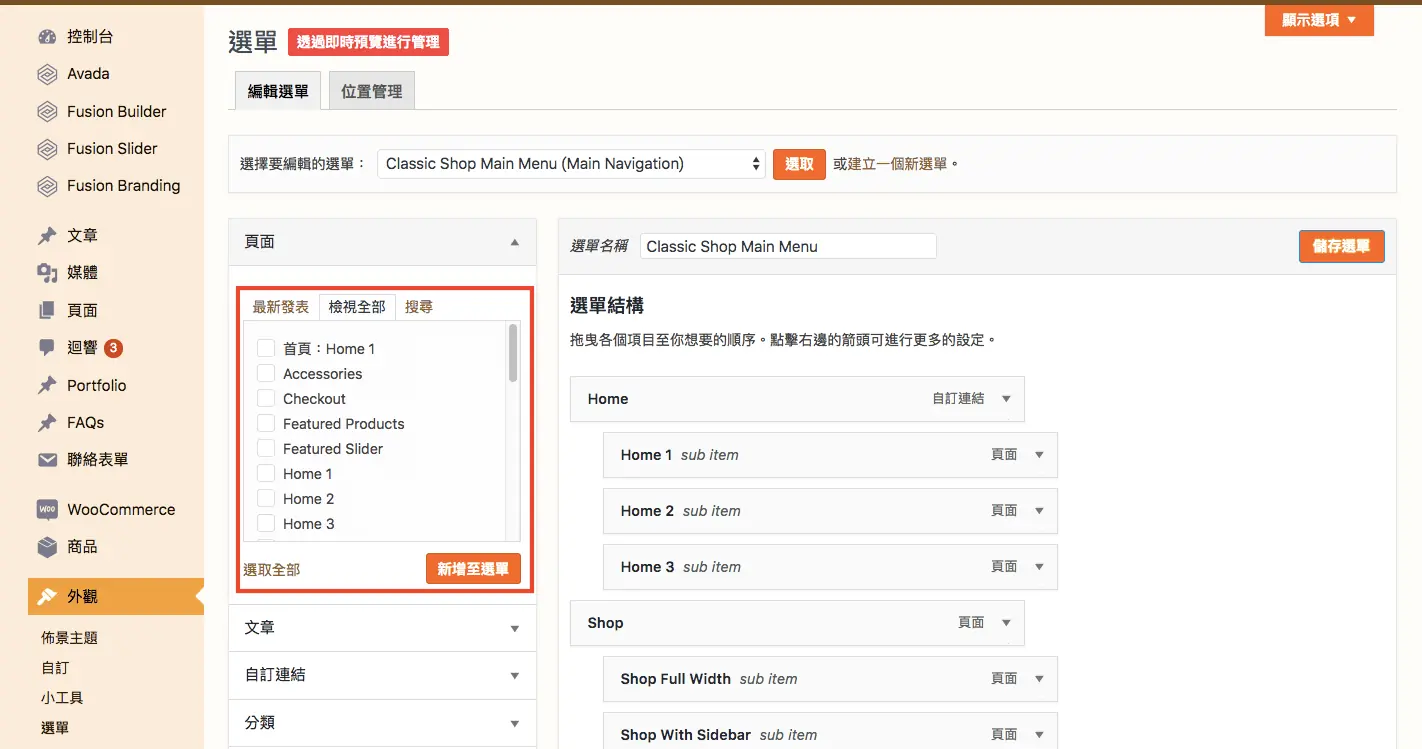The width and height of the screenshot is (1422, 749).
Task: Check the 首頁：Home 1 checkbox
Action: pos(266,348)
